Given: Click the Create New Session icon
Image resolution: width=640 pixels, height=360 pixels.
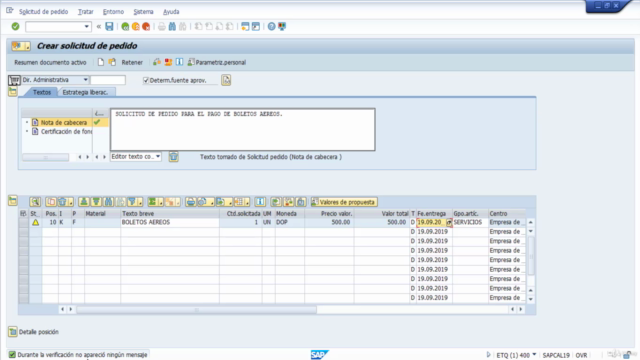Looking at the screenshot, I should point(245,27).
